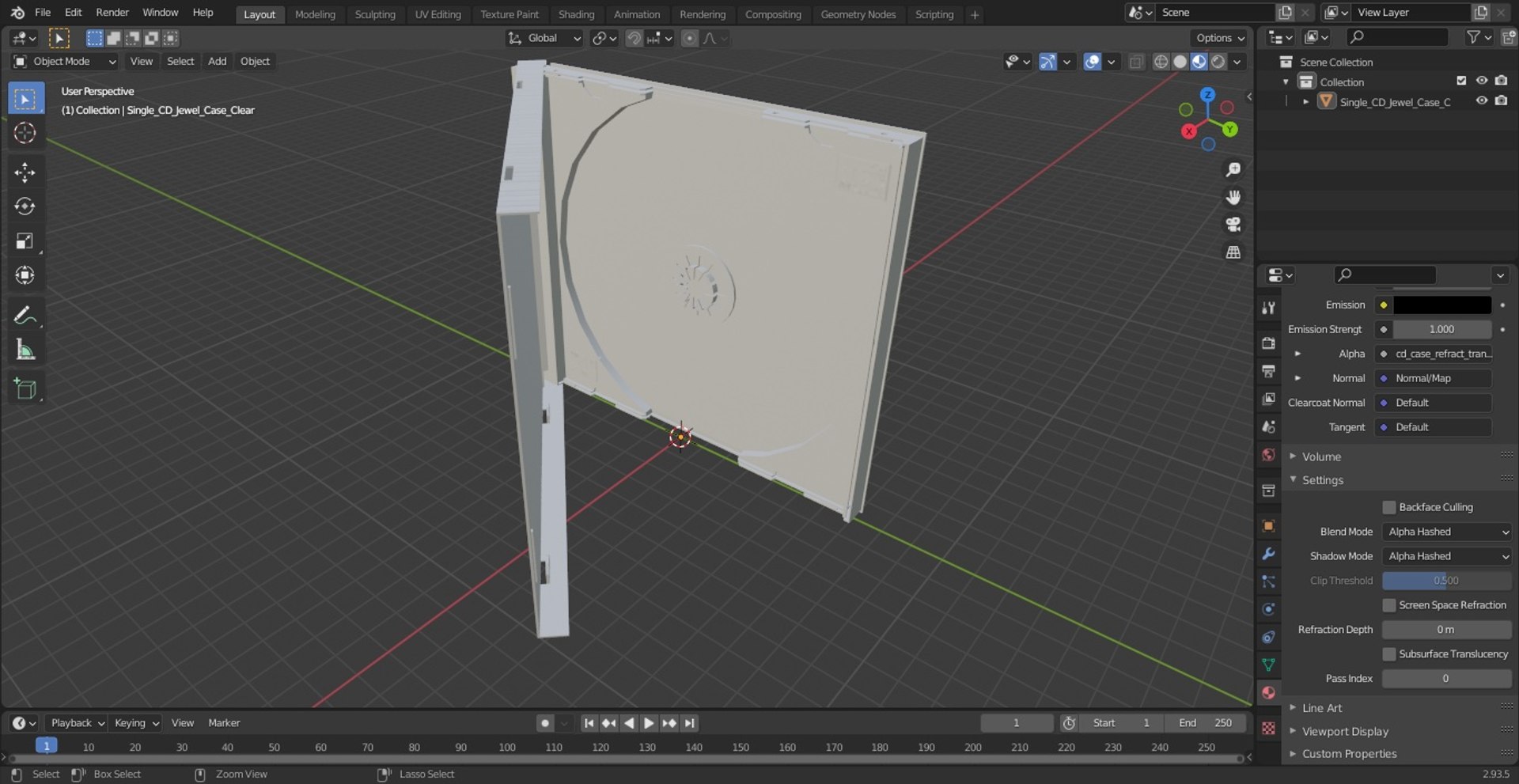Play the animation forward
1519x784 pixels.
(649, 723)
